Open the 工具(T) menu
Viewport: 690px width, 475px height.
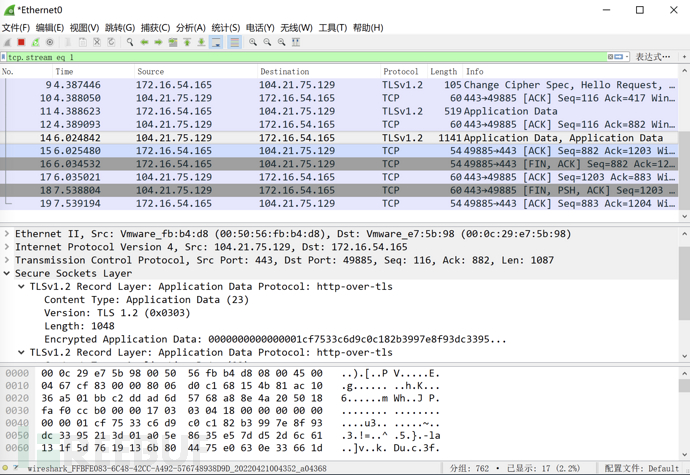[x=333, y=28]
